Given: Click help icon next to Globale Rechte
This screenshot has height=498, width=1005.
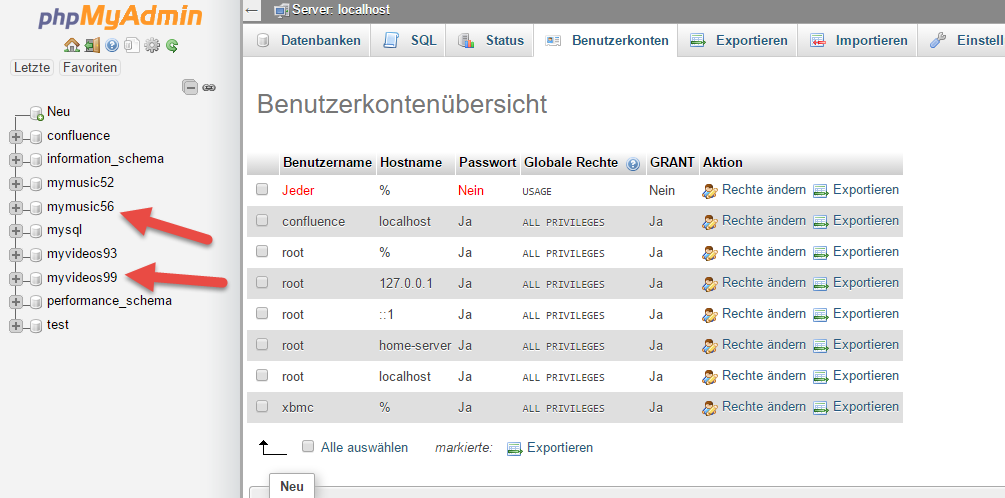Looking at the screenshot, I should click(633, 164).
